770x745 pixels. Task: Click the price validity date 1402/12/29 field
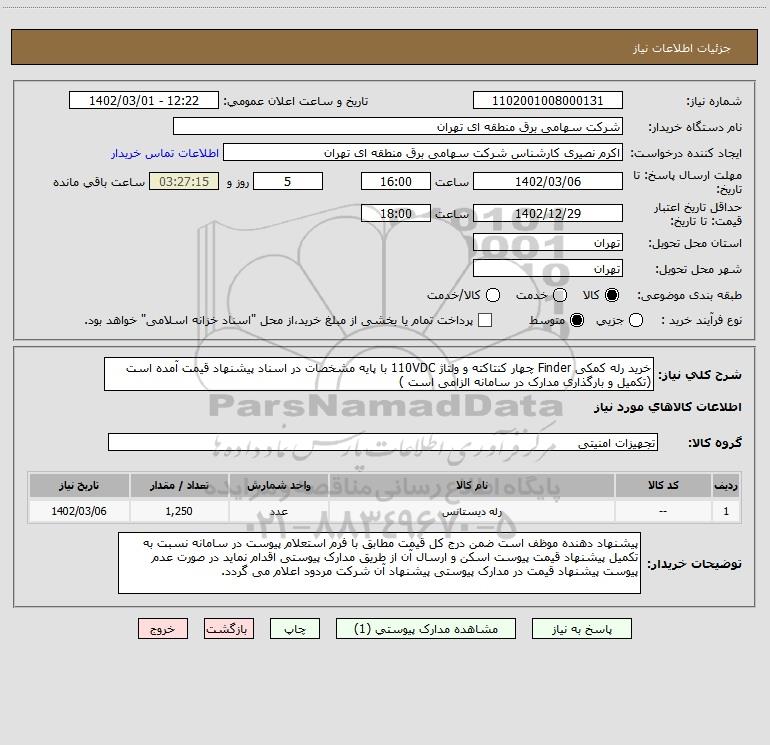[x=548, y=214]
